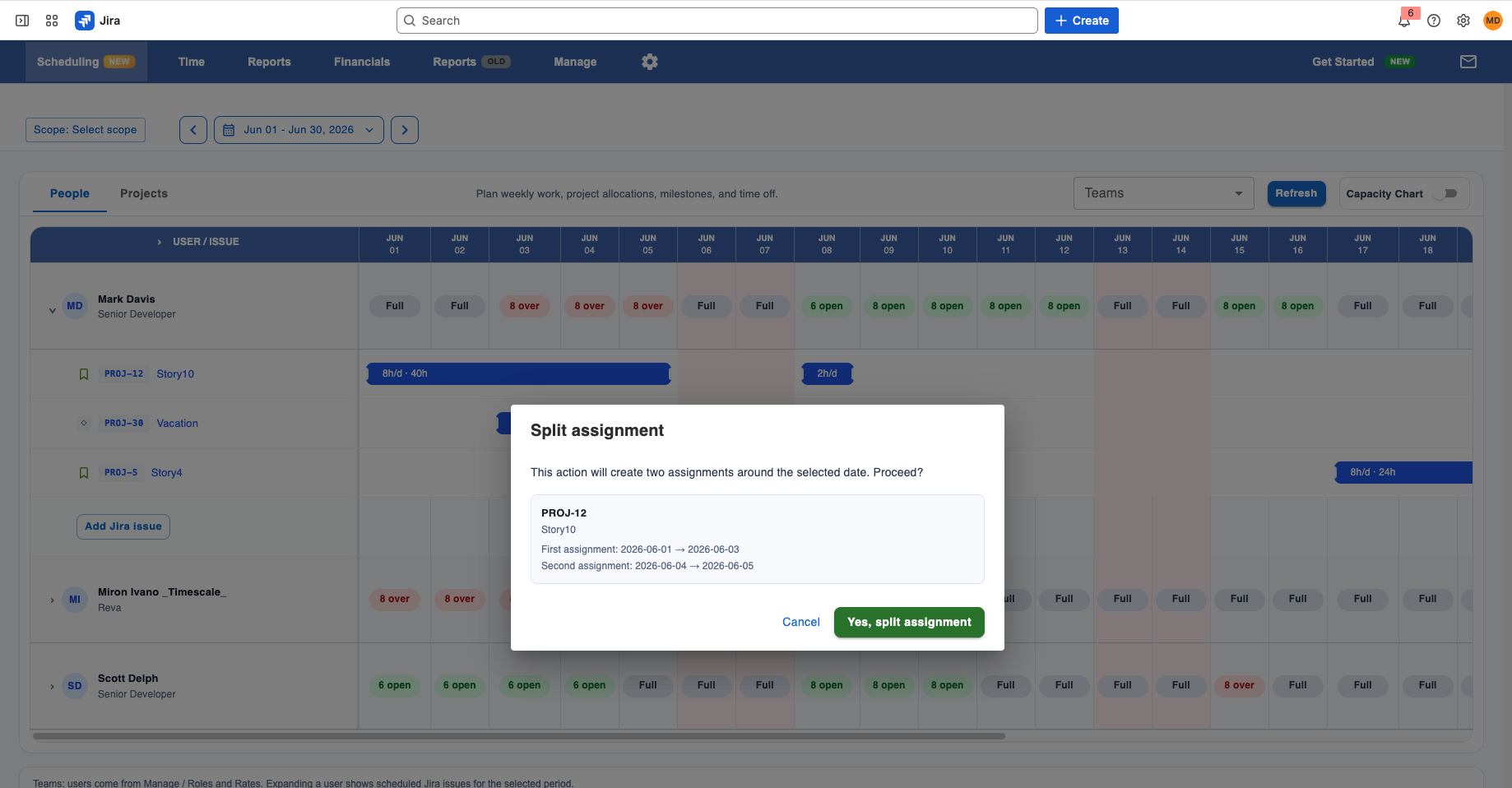The image size is (1512, 788).
Task: Open PROJ-12 issue link
Action: coord(123,374)
